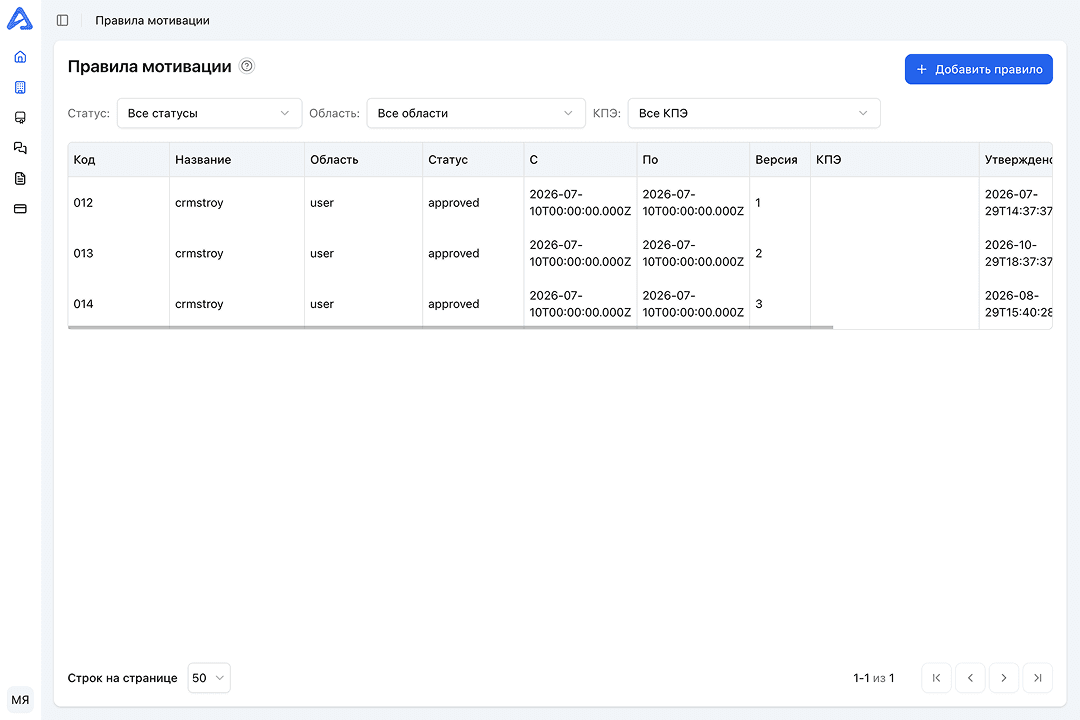This screenshot has height=720, width=1080.
Task: Click the КПЭ column header
Action: [895, 160]
